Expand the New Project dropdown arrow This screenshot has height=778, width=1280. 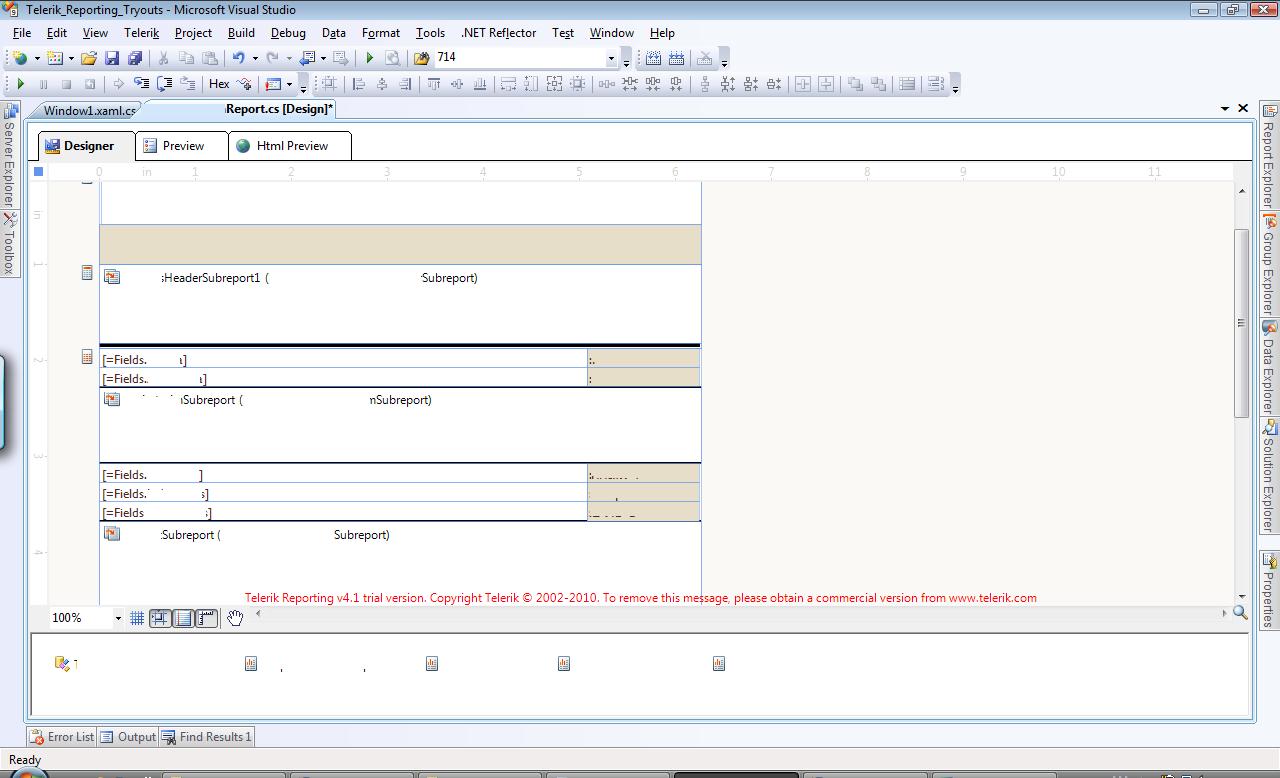pos(37,58)
